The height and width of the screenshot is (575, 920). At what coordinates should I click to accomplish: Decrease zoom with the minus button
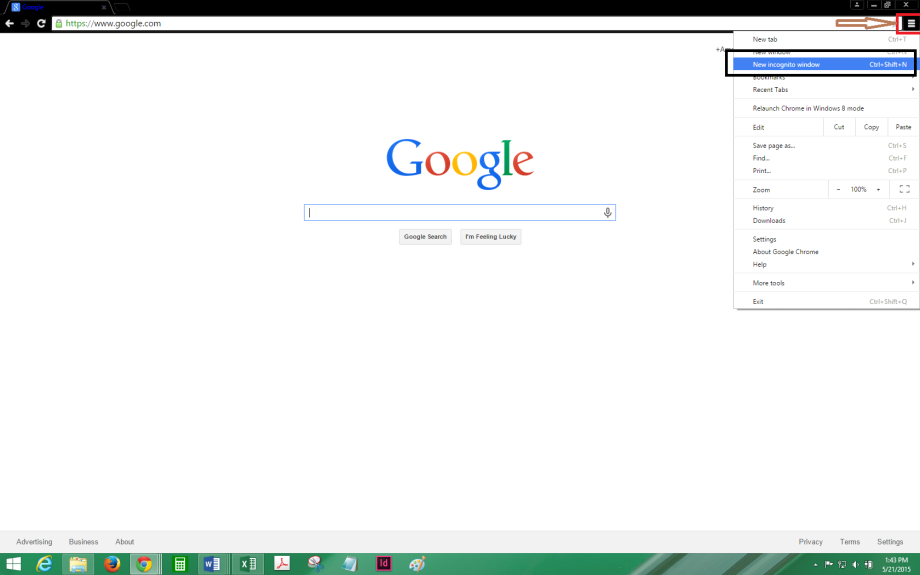point(838,190)
